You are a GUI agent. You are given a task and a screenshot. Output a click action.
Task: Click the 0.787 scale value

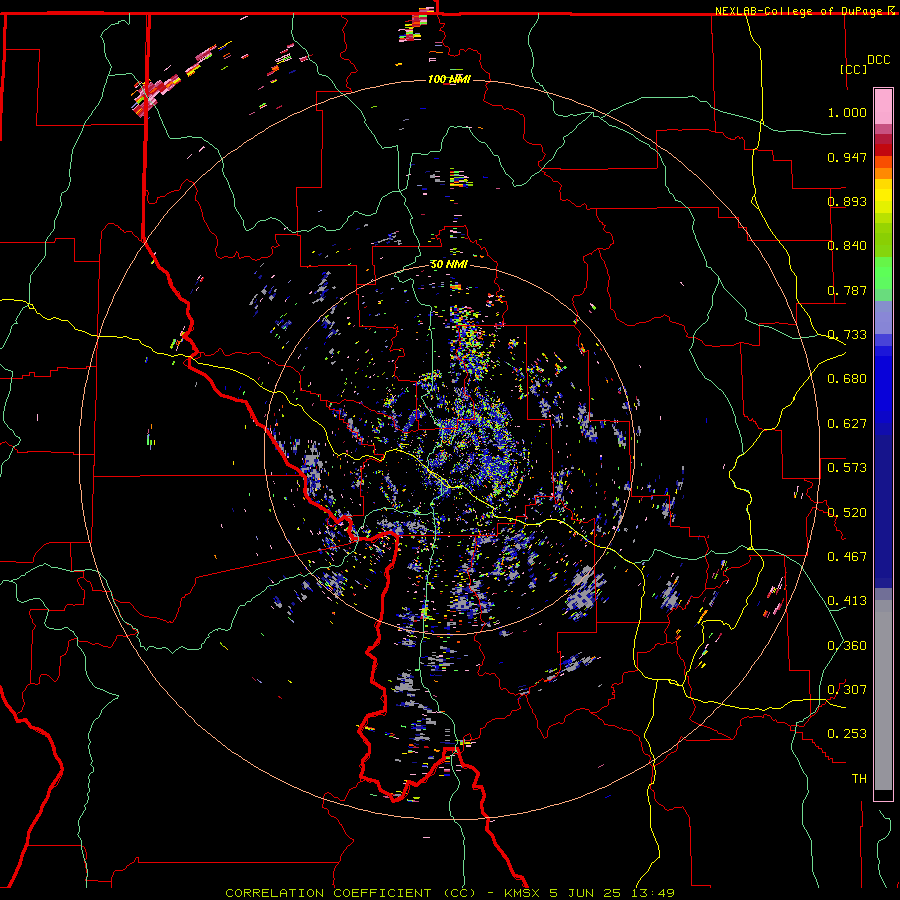[x=847, y=290]
